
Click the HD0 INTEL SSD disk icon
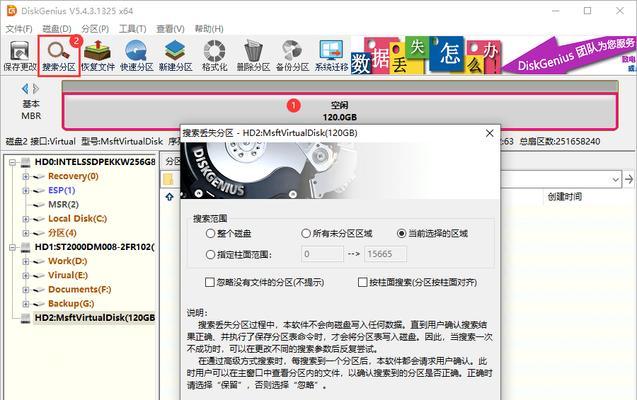click(x=26, y=162)
